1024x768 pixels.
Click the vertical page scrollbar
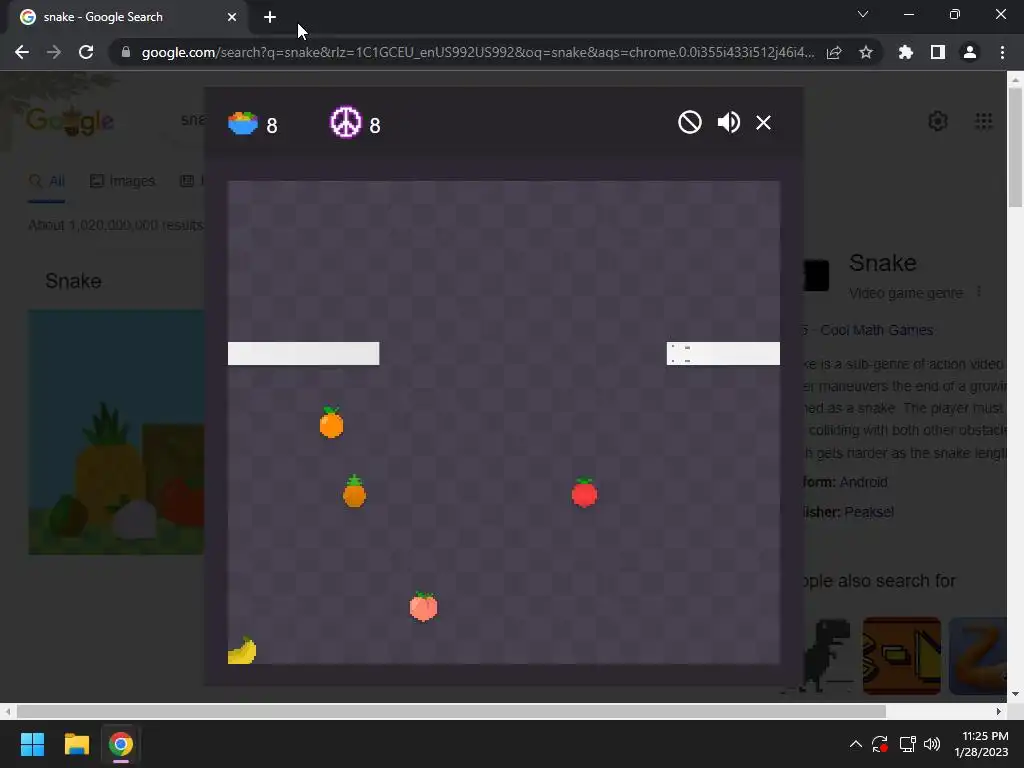point(1015,148)
